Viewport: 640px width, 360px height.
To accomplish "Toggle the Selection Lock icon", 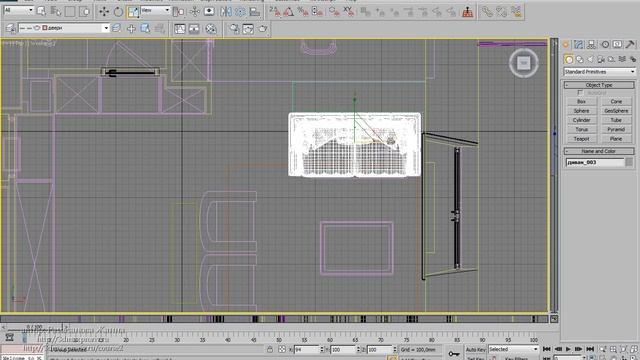I will tap(270, 349).
